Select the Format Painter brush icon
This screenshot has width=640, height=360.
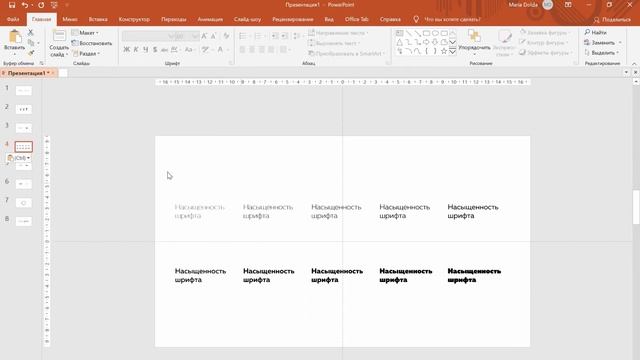(x=31, y=53)
